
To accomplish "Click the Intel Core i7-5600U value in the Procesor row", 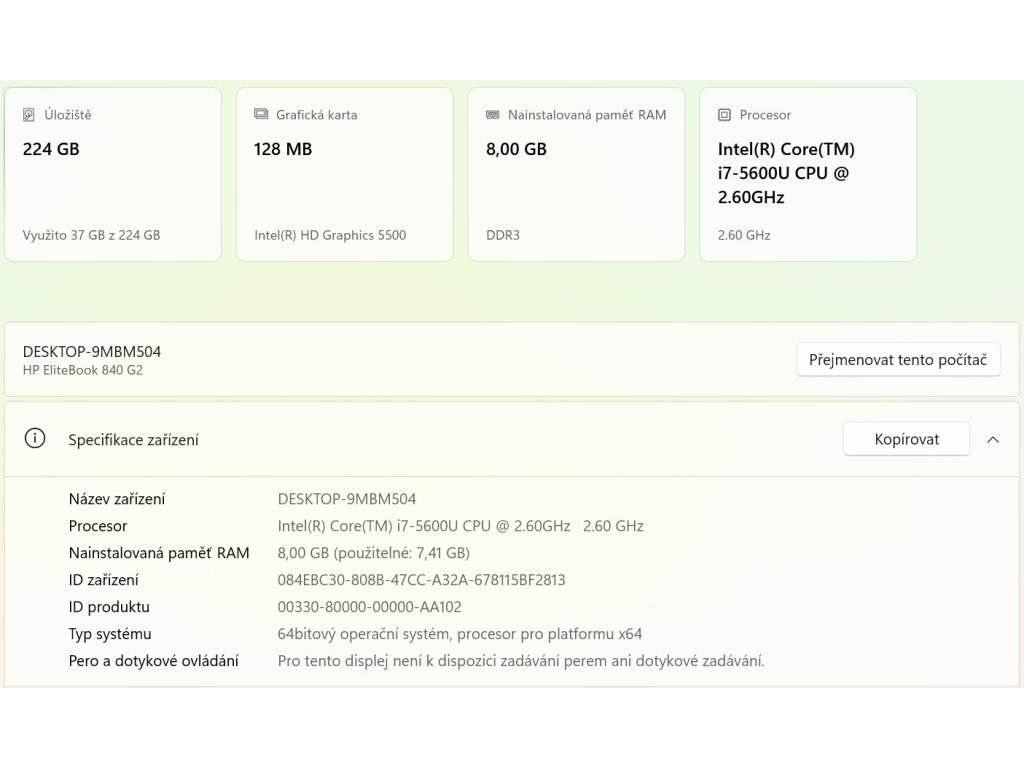I will coord(460,526).
